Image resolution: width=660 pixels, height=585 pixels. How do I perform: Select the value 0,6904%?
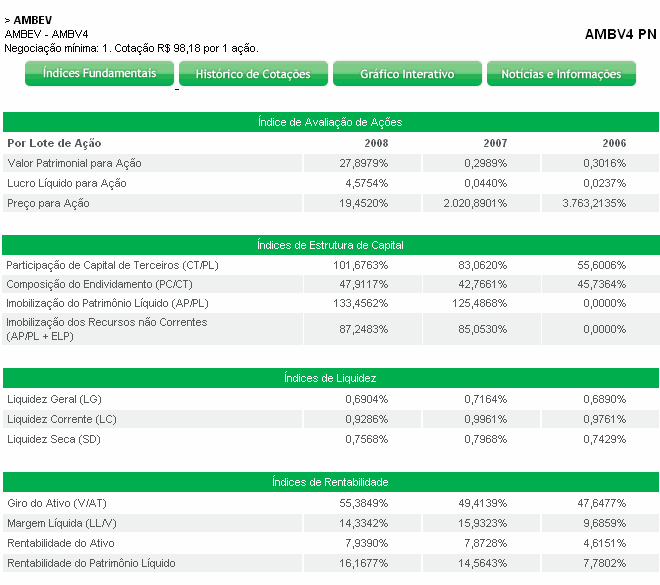tap(367, 399)
